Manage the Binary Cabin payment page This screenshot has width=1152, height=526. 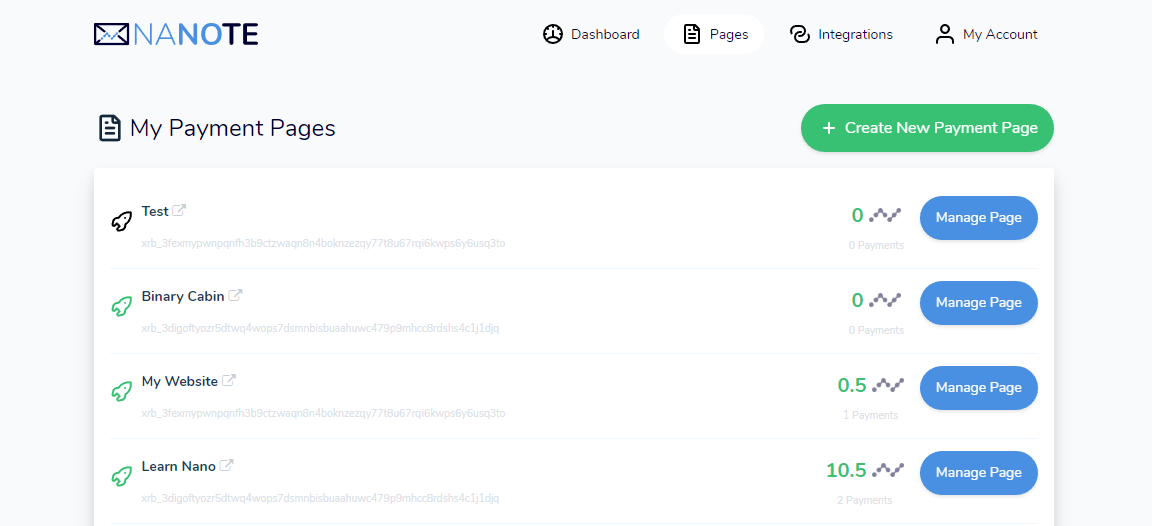(979, 303)
